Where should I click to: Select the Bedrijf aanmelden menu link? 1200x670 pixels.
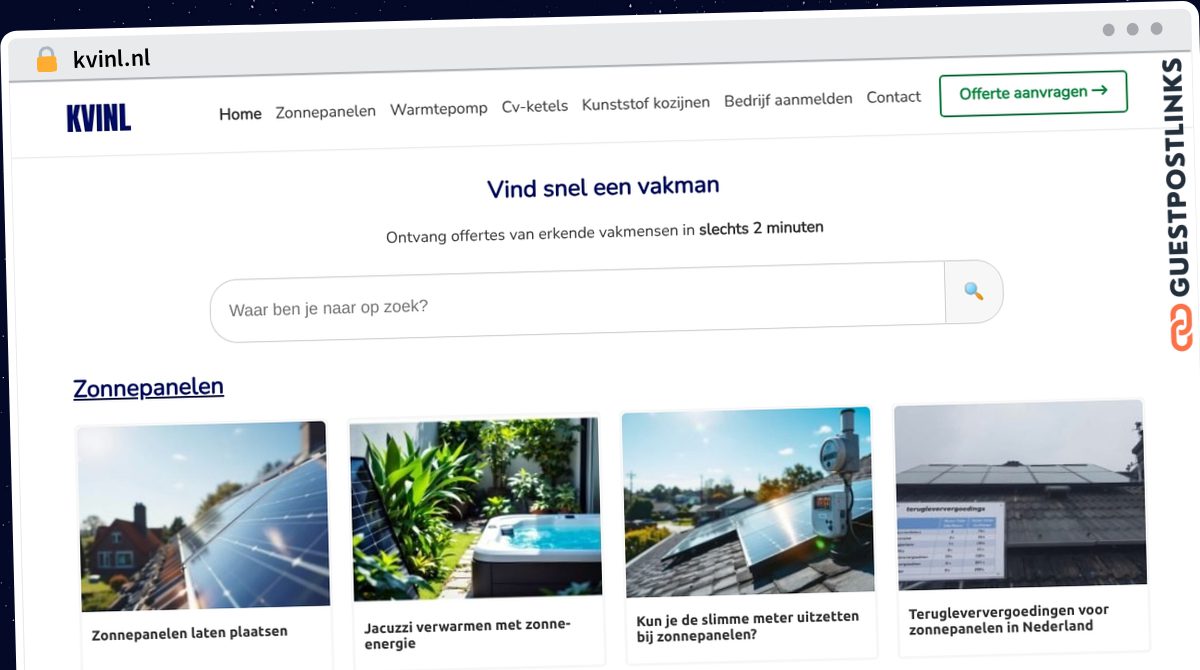pos(788,100)
